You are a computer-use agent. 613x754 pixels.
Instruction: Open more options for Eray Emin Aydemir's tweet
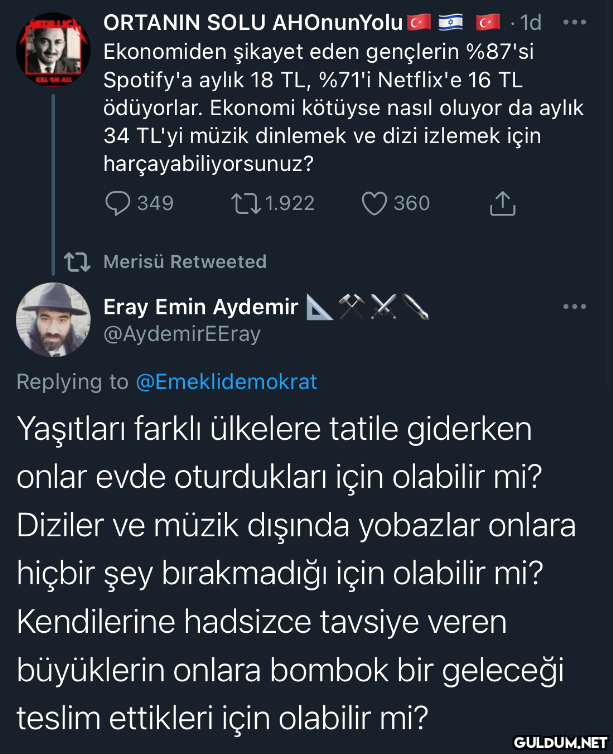574,307
